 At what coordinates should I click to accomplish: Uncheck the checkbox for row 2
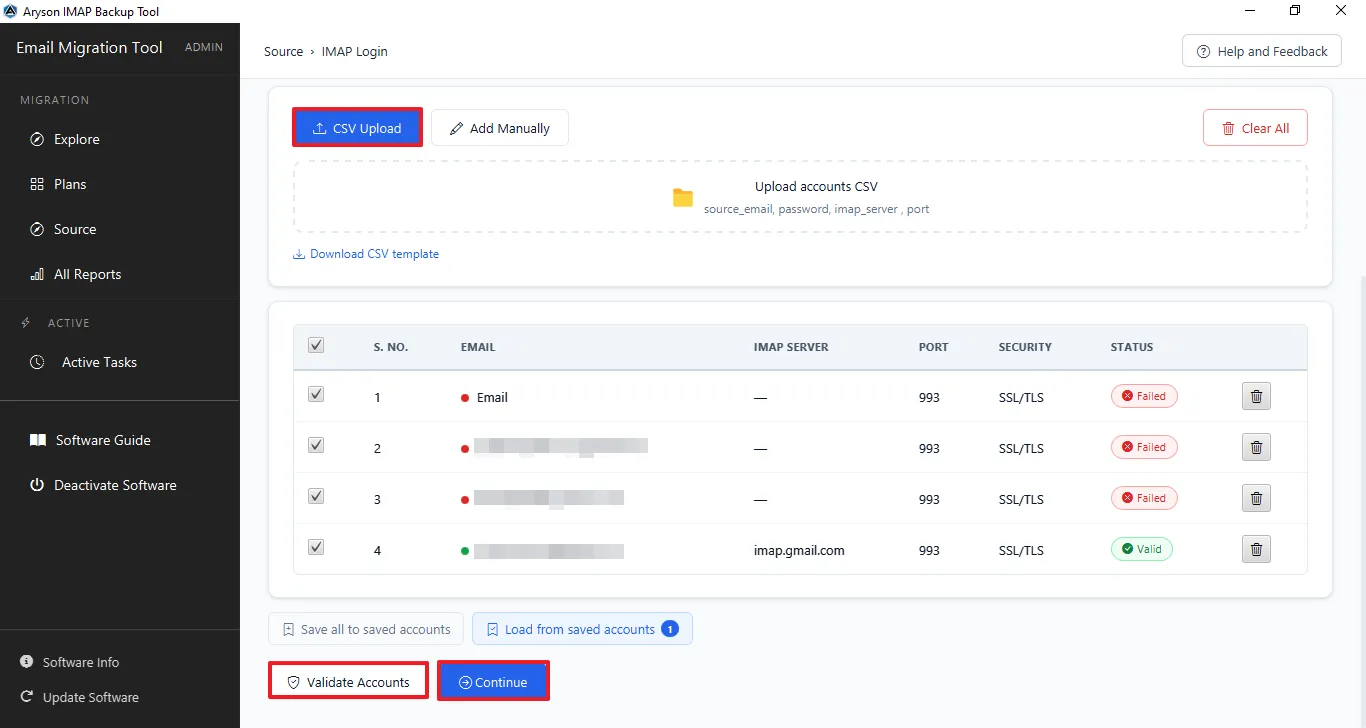316,446
